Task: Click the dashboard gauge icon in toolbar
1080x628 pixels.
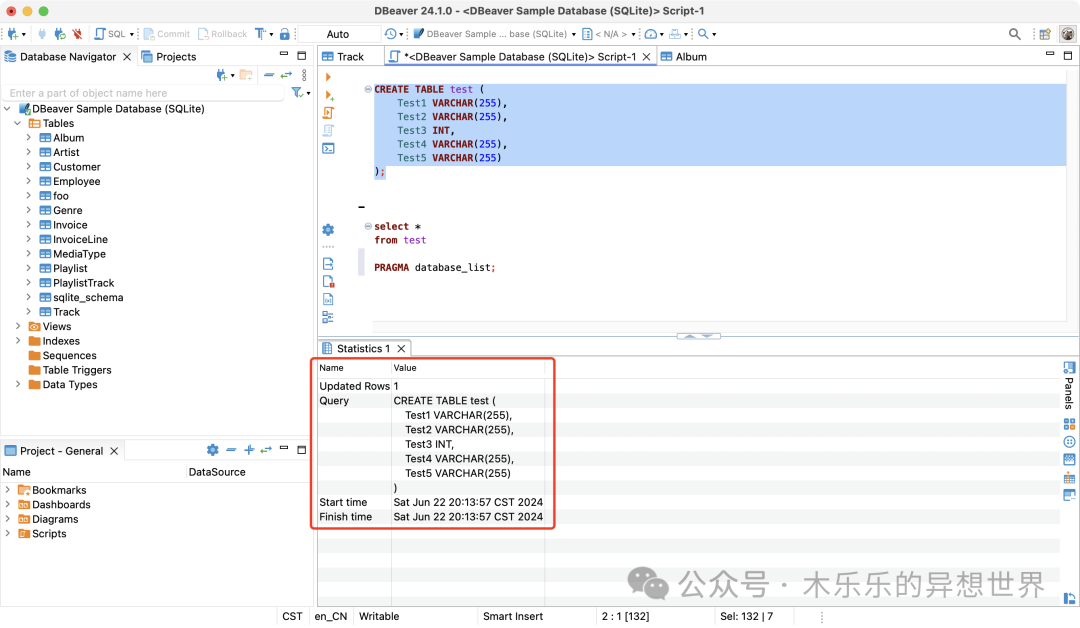Action: (650, 34)
